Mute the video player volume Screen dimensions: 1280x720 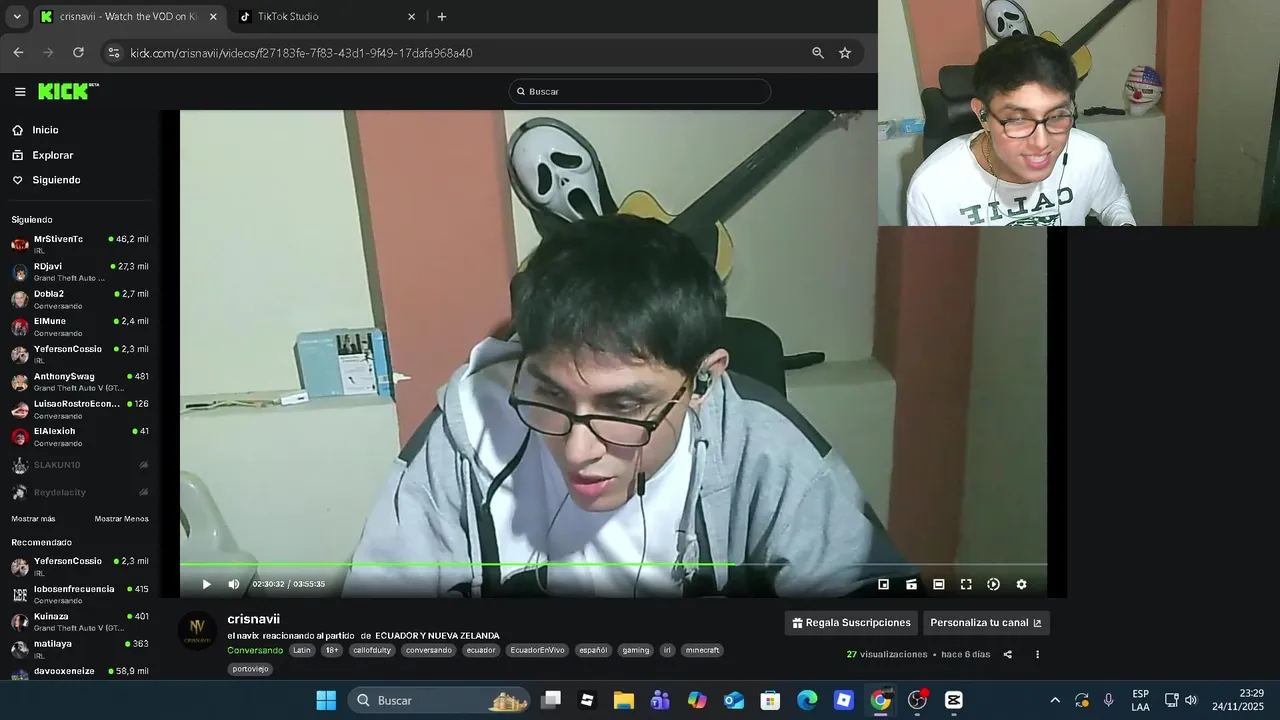click(x=234, y=584)
